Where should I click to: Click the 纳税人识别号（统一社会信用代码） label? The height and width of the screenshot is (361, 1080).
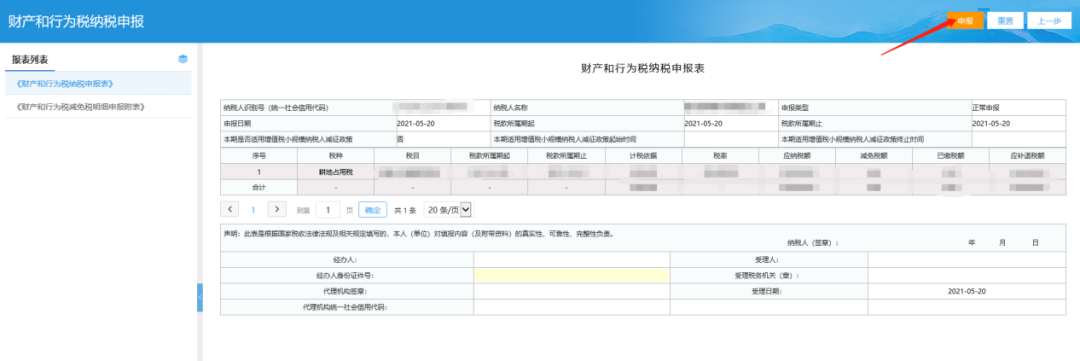pos(276,108)
